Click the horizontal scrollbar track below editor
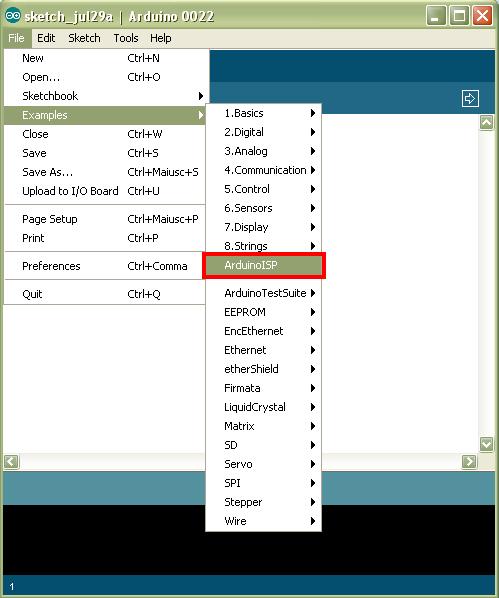The image size is (499, 598). pos(392,461)
